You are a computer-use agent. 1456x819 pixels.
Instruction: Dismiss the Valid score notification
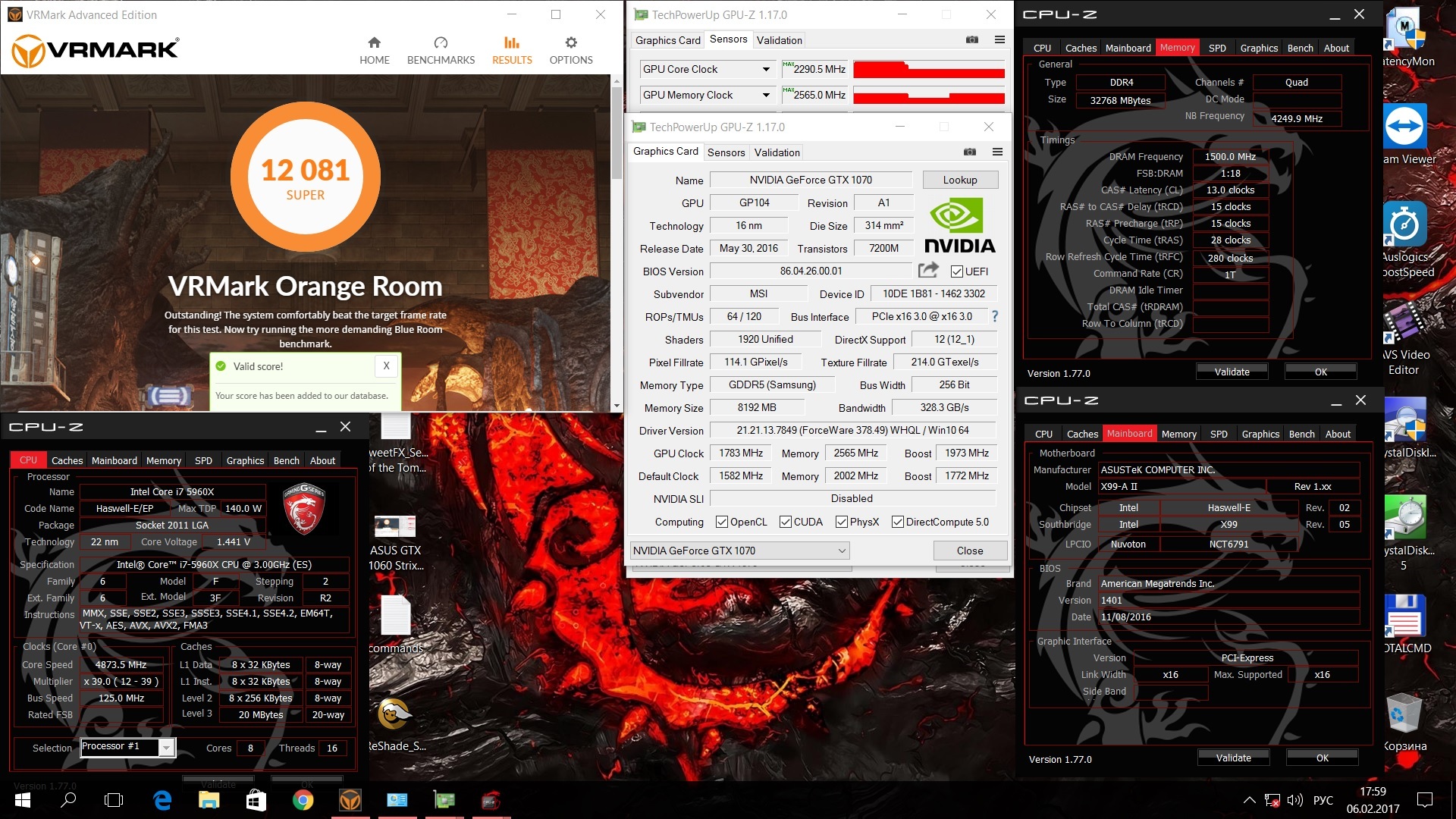pyautogui.click(x=386, y=366)
